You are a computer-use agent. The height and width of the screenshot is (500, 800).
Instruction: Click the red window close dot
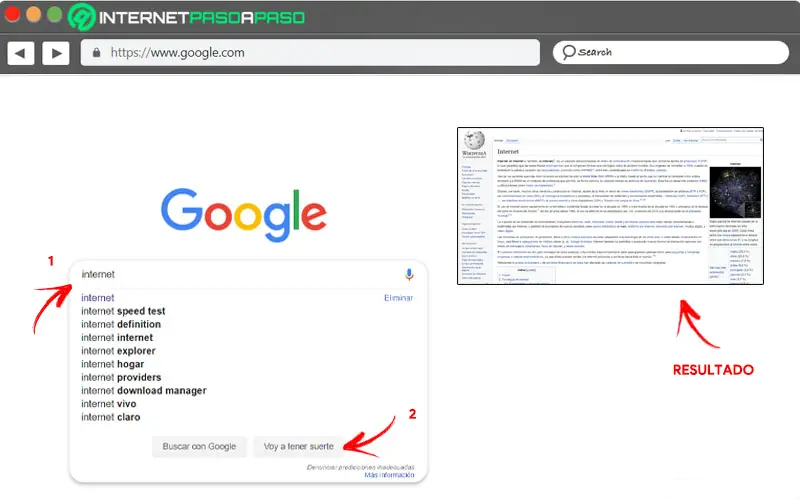[x=12, y=14]
